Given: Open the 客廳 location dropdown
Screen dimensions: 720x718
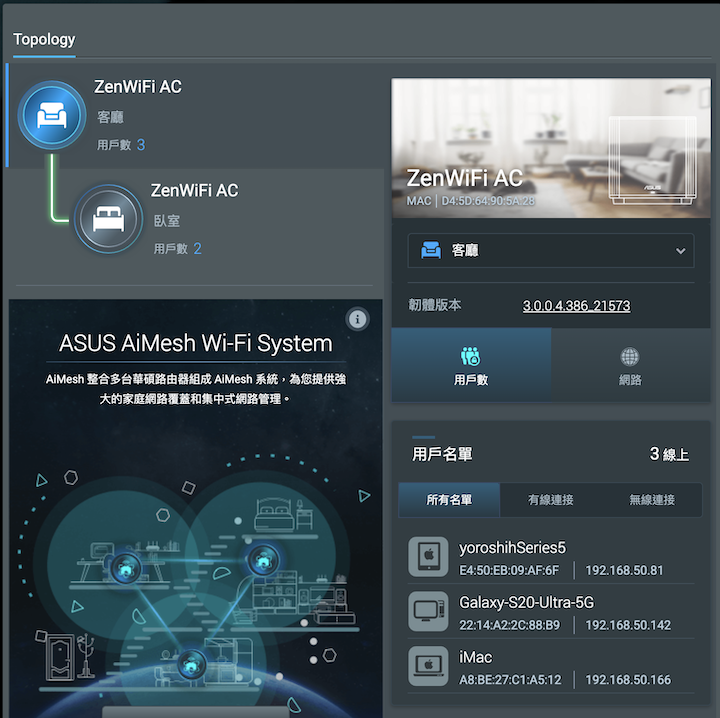Looking at the screenshot, I should [x=551, y=251].
